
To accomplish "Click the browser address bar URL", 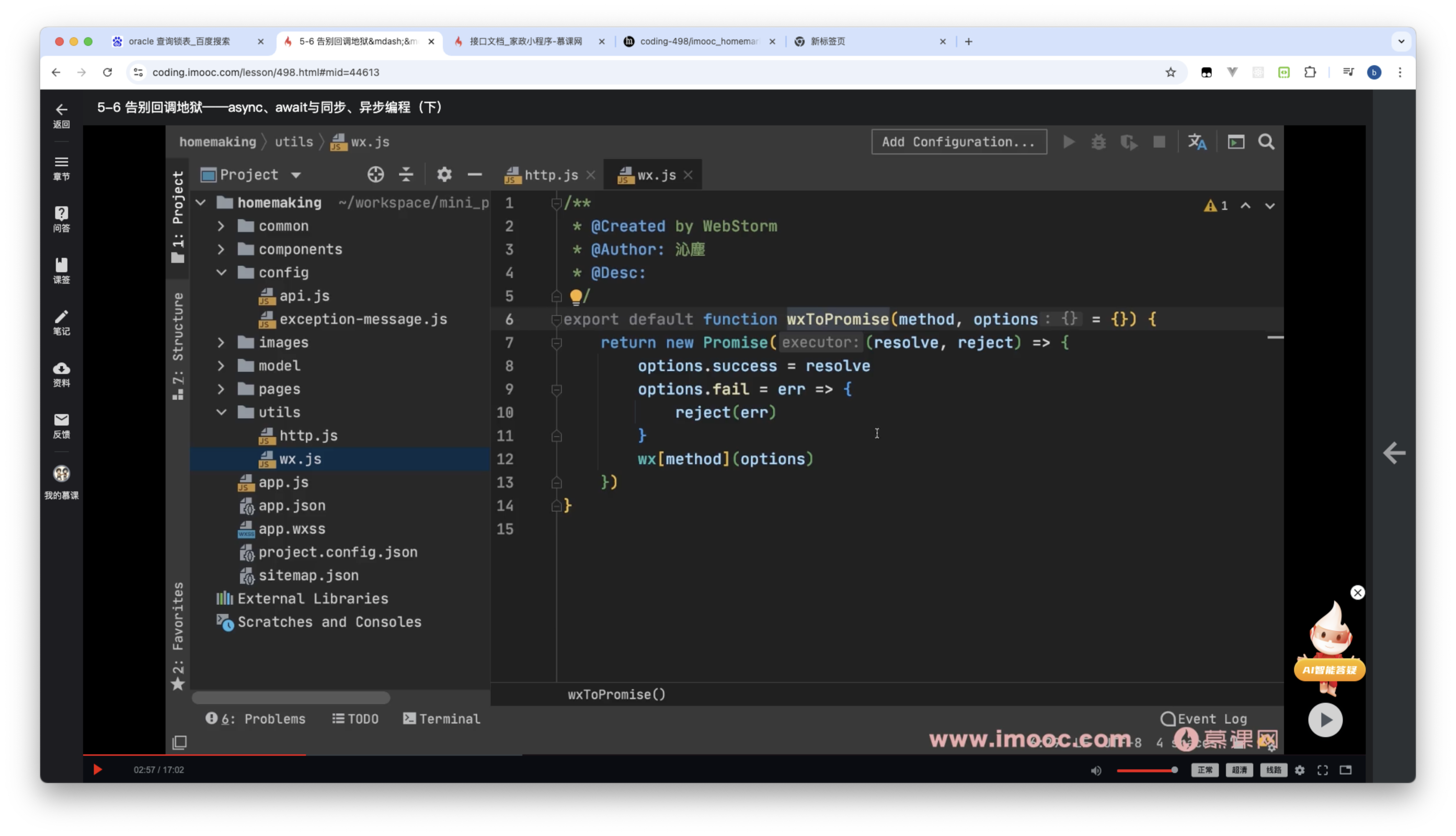I will click(265, 72).
